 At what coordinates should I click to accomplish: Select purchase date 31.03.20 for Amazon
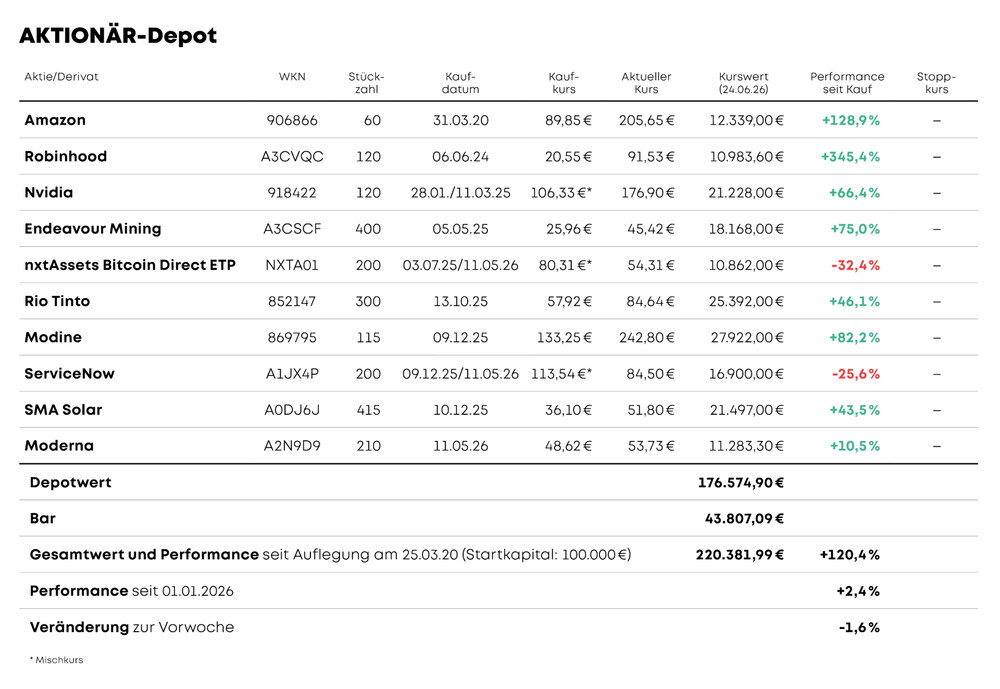tap(460, 120)
